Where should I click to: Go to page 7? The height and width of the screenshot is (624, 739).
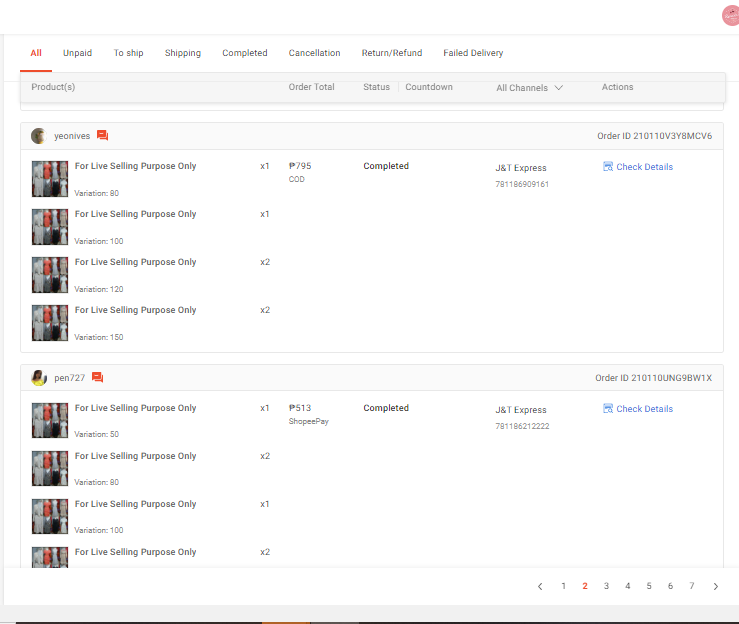pos(692,586)
